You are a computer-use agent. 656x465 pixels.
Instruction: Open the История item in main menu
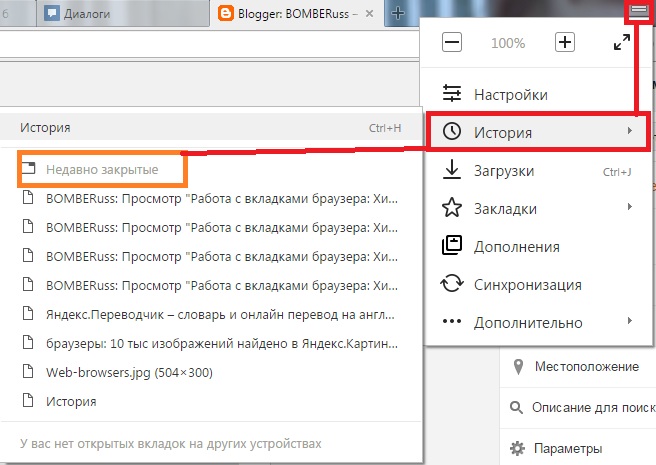click(x=538, y=132)
